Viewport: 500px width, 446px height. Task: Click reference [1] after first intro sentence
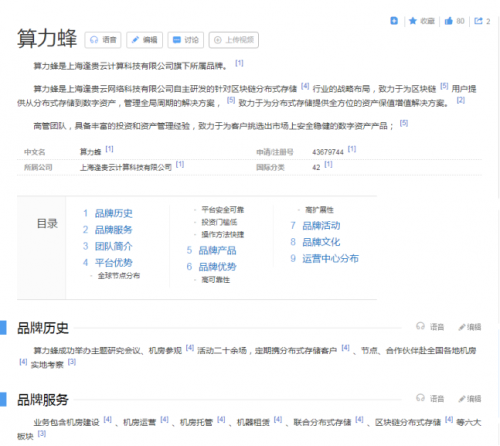[239, 63]
